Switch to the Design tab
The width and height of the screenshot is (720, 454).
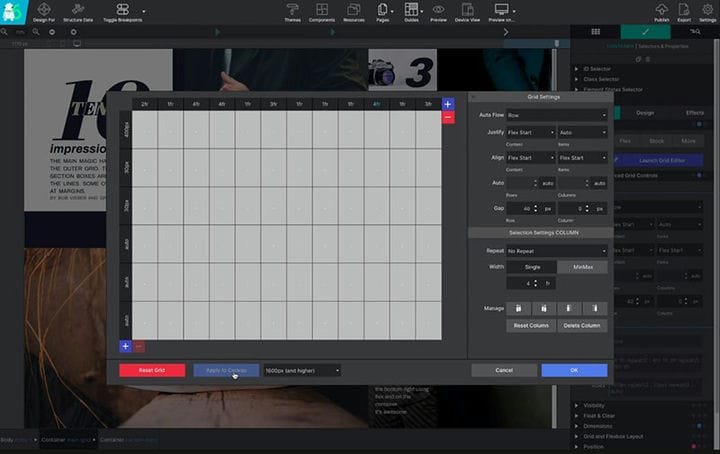coord(645,113)
